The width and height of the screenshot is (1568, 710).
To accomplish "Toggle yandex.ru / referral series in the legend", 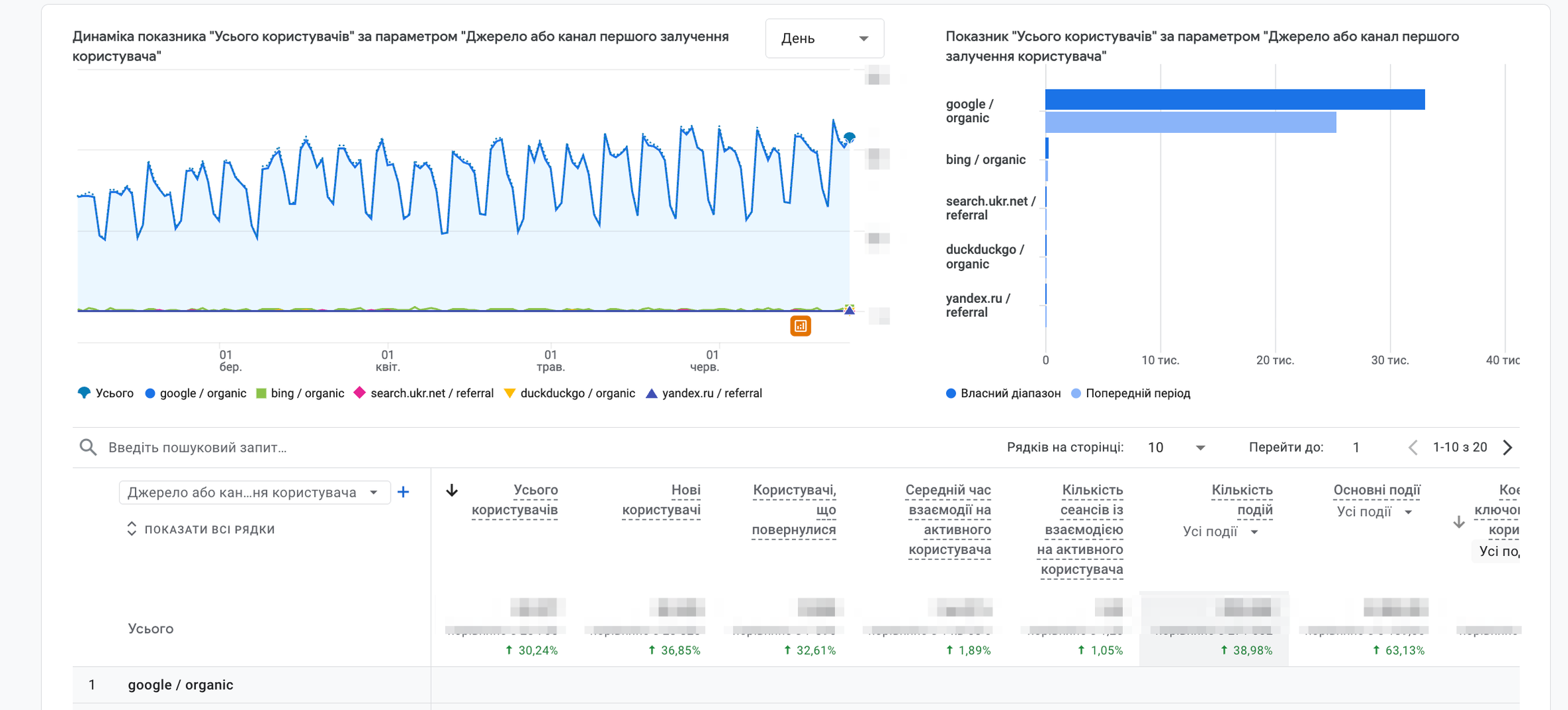I will [x=704, y=393].
